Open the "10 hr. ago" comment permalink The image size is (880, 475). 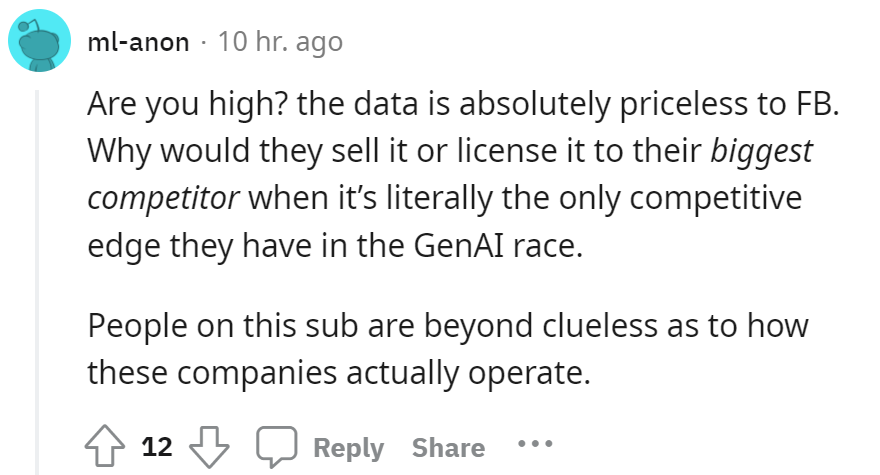coord(280,42)
